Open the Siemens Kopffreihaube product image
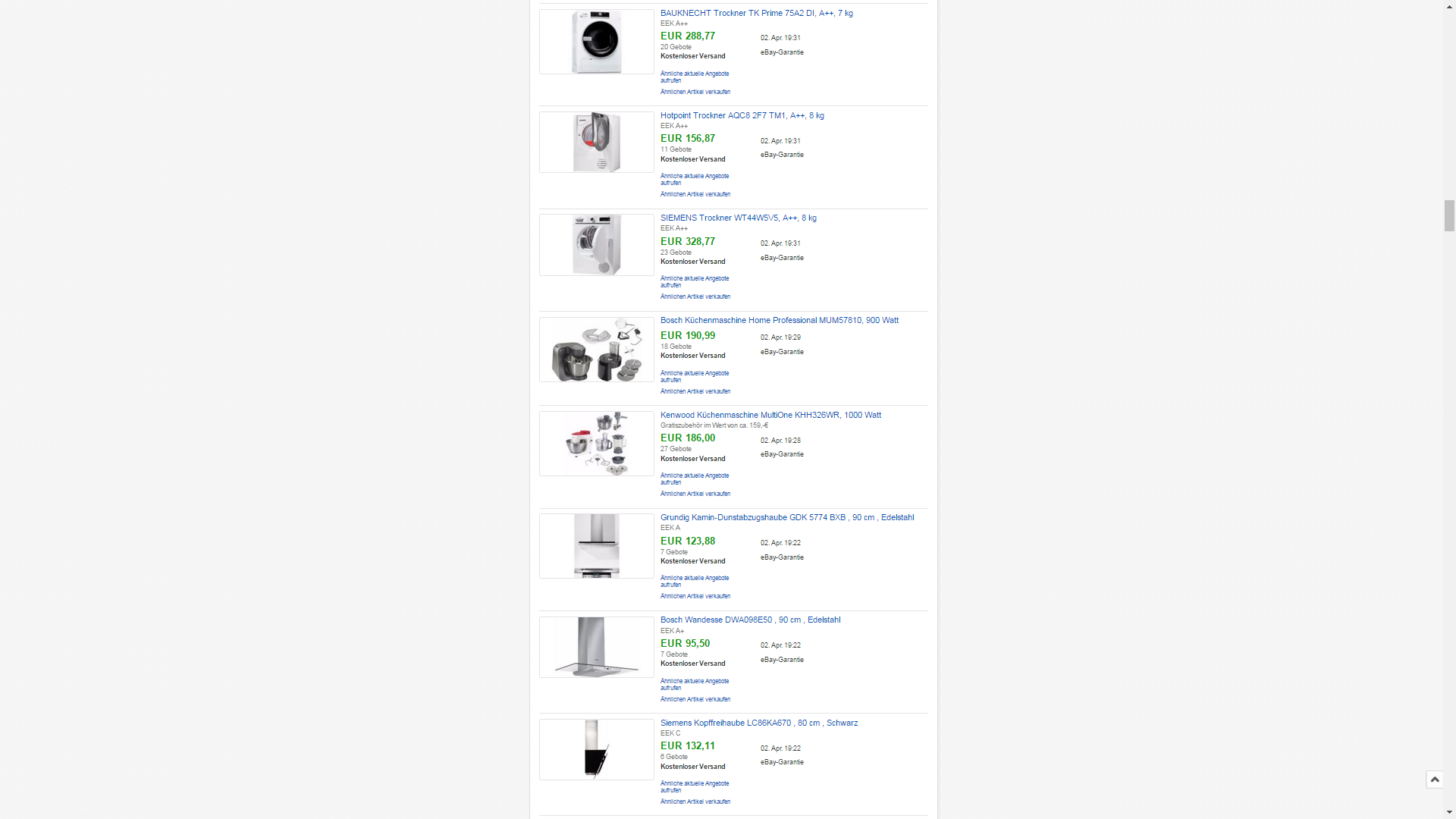Viewport: 1456px width, 819px height. 597,749
